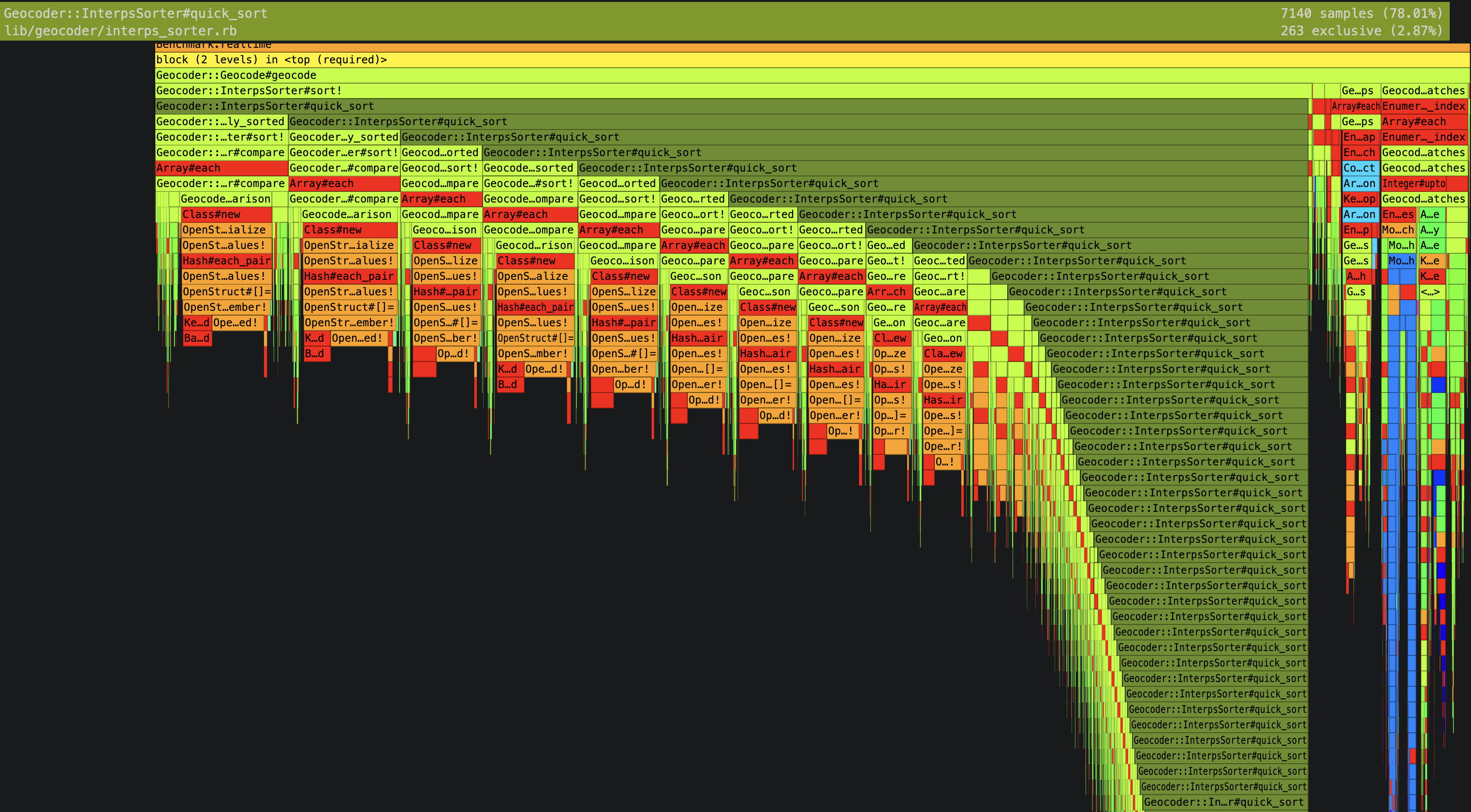Select the 'Geocode…sorted' frame
The width and height of the screenshot is (1471, 812).
[x=530, y=168]
